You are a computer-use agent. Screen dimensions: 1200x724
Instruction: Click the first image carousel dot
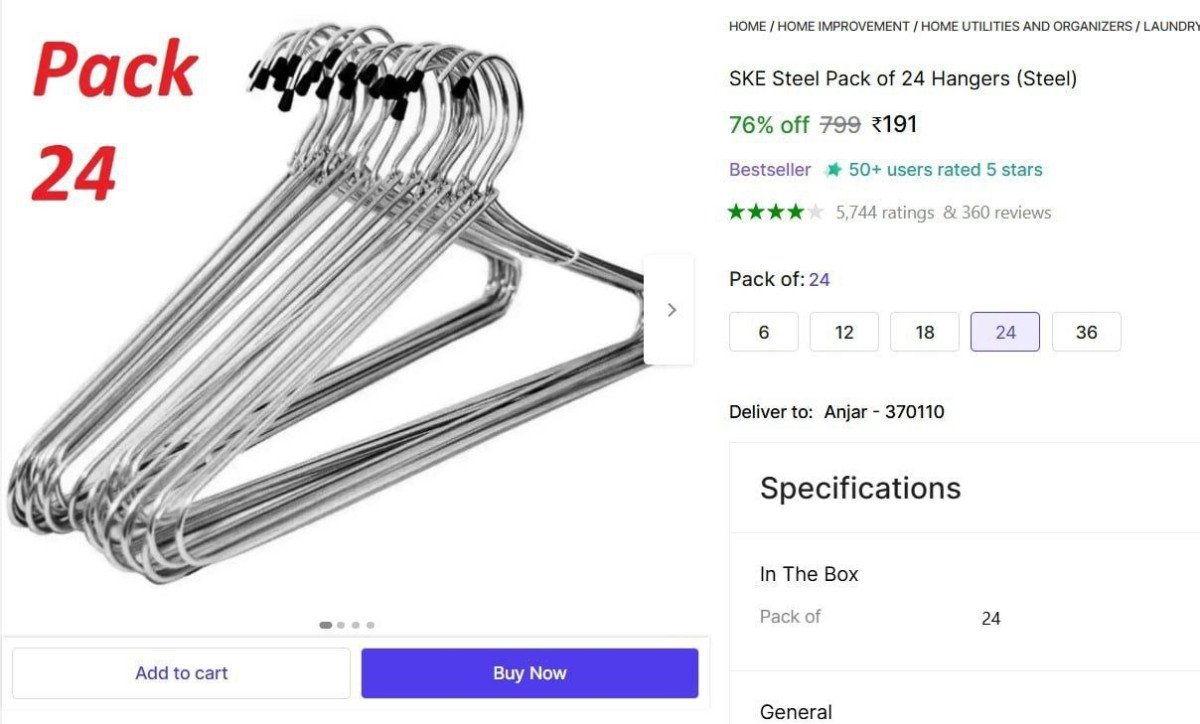click(x=326, y=625)
